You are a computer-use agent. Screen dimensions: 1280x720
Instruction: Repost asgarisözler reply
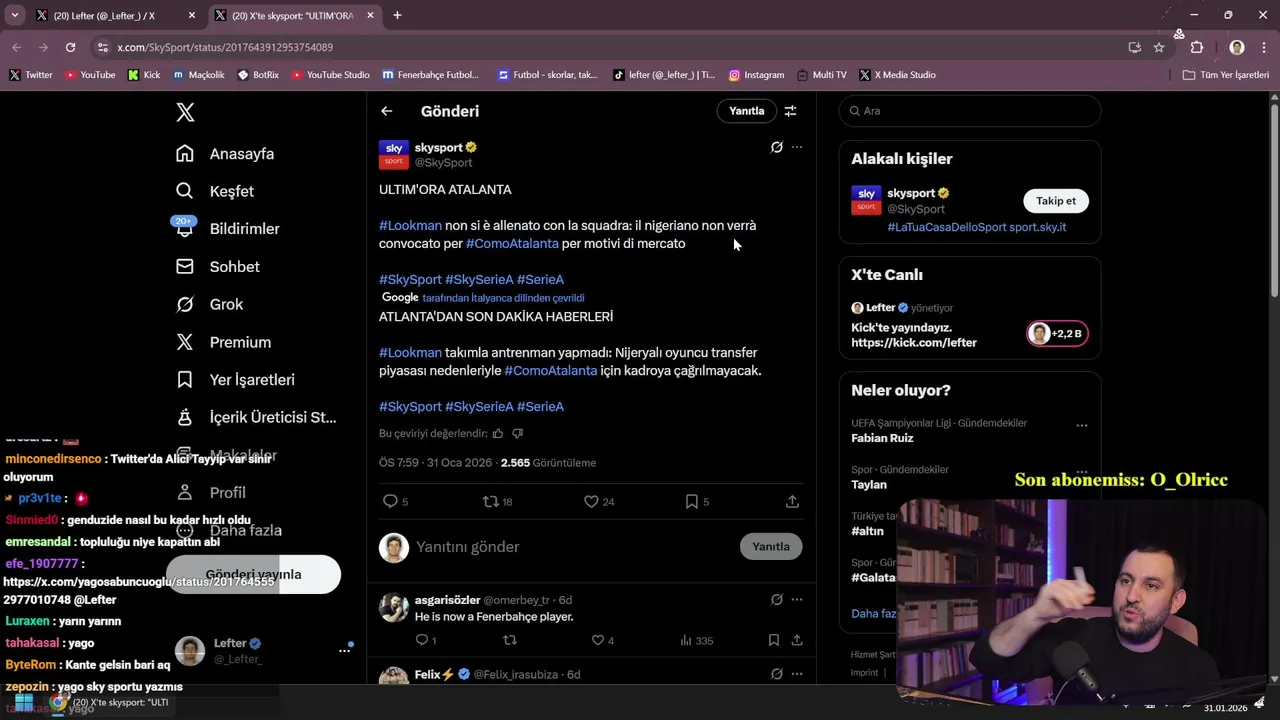[509, 640]
